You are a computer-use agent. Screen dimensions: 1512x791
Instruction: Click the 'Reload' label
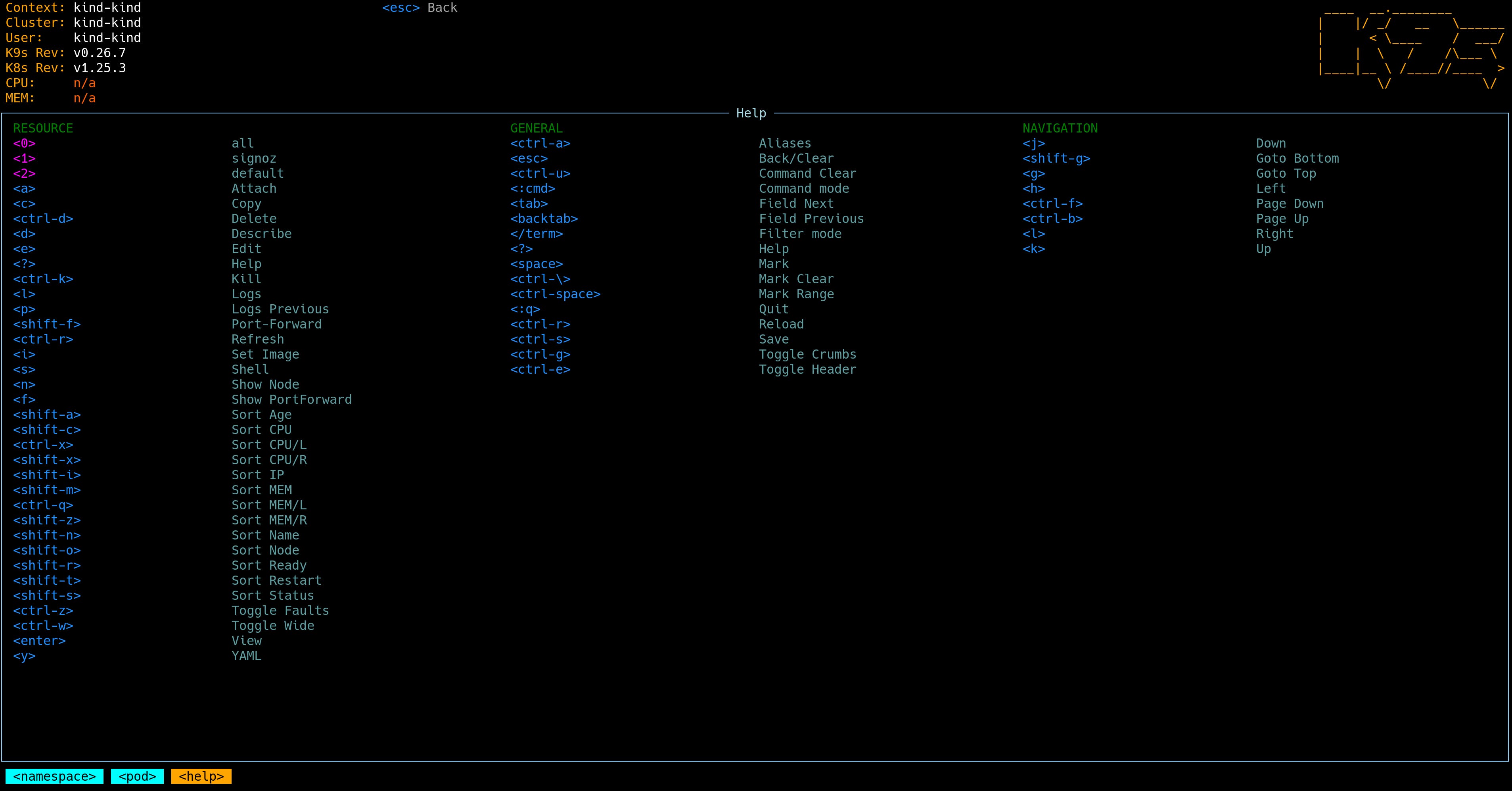(x=781, y=324)
